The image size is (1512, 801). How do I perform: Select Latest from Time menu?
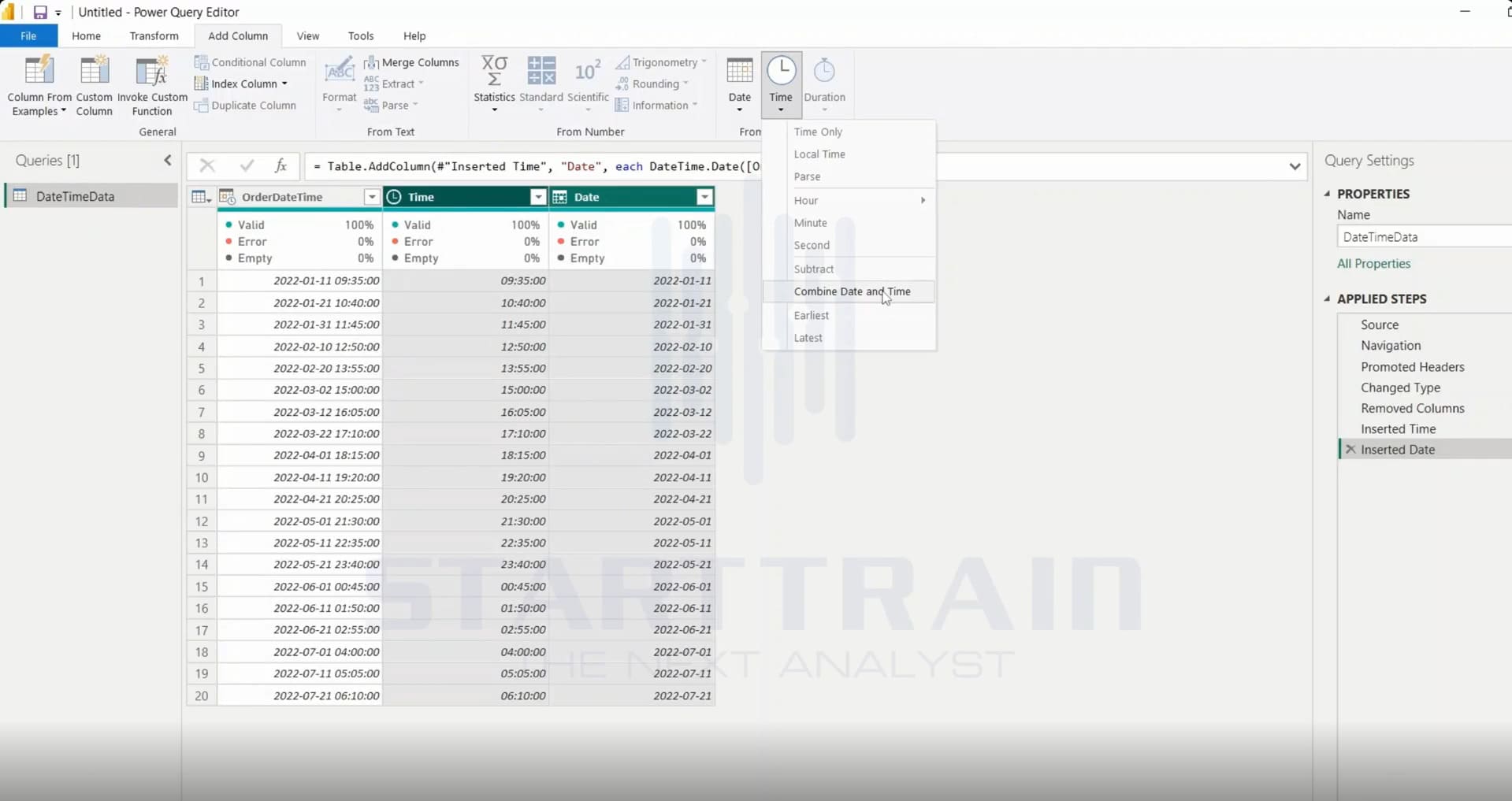click(849, 338)
